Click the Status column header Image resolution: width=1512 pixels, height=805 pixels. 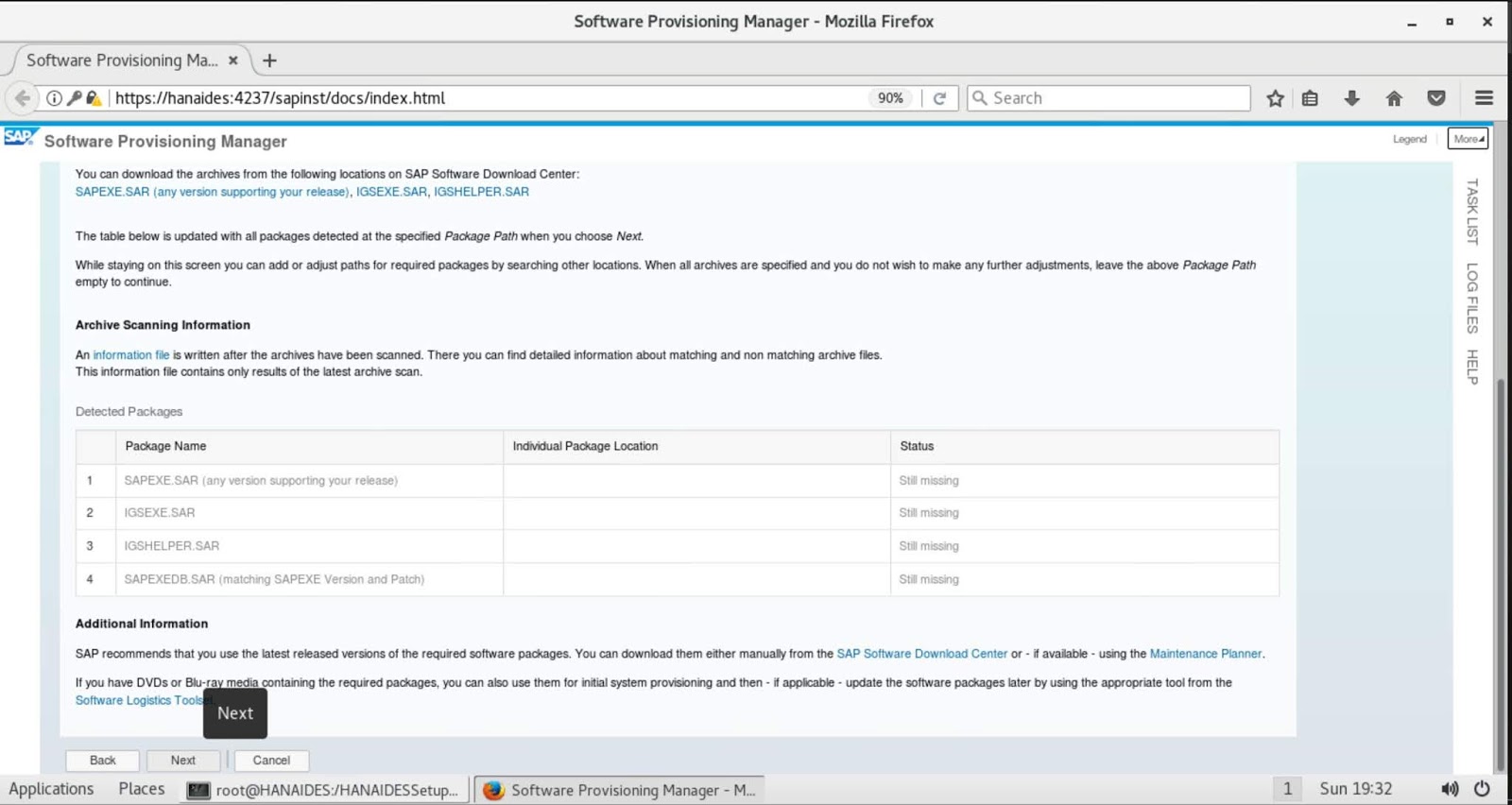[x=1085, y=446]
